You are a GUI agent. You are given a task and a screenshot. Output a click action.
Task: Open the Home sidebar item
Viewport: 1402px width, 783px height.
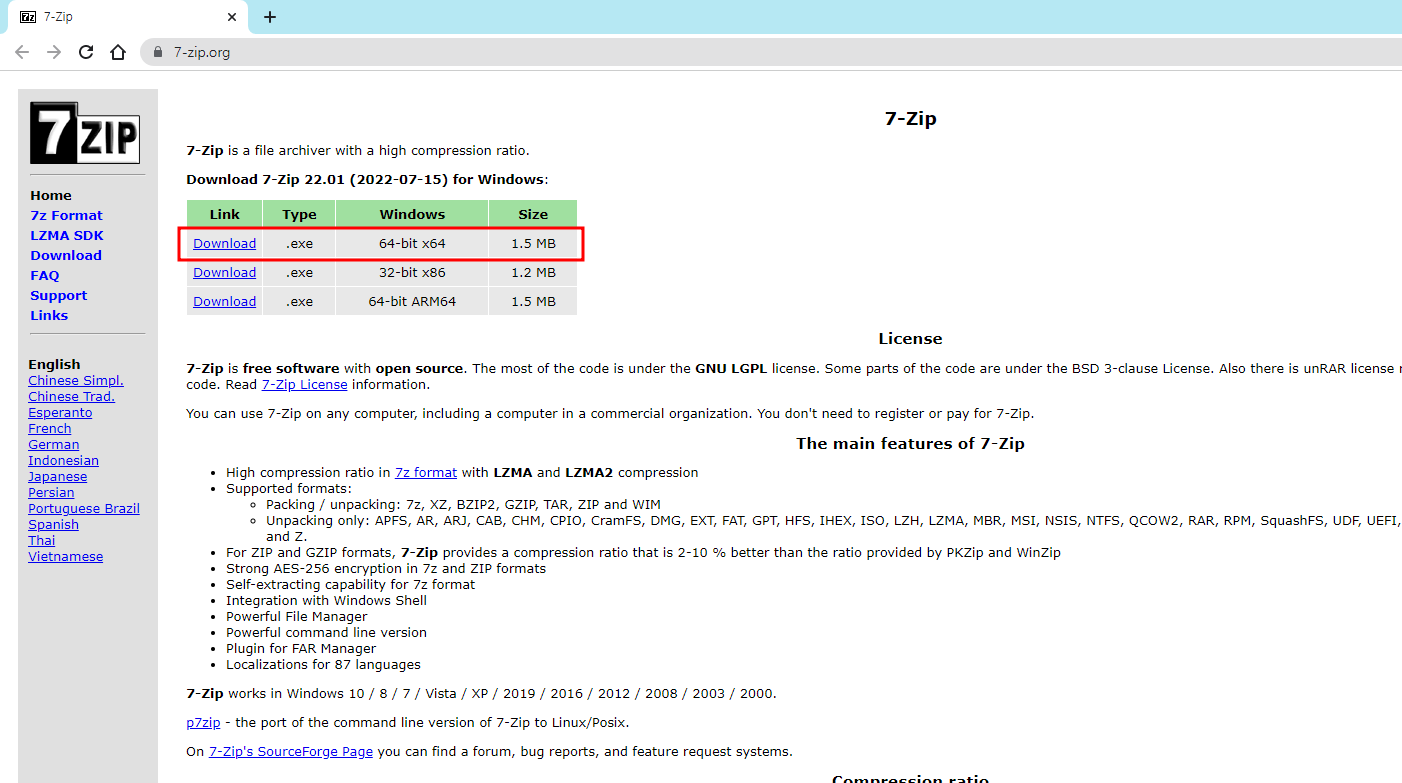(51, 196)
